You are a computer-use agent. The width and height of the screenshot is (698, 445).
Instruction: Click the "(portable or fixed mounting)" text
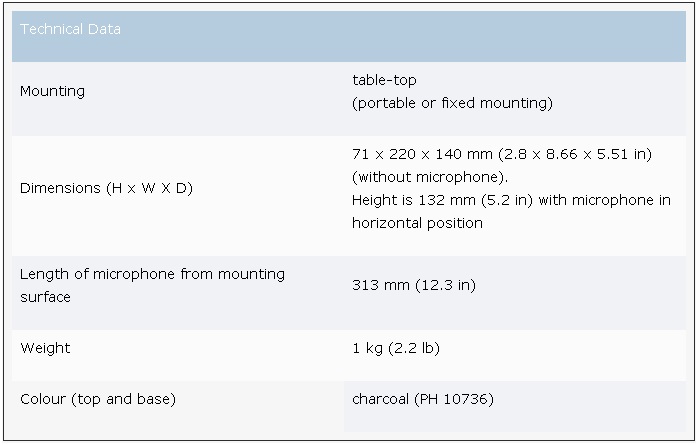pyautogui.click(x=452, y=103)
